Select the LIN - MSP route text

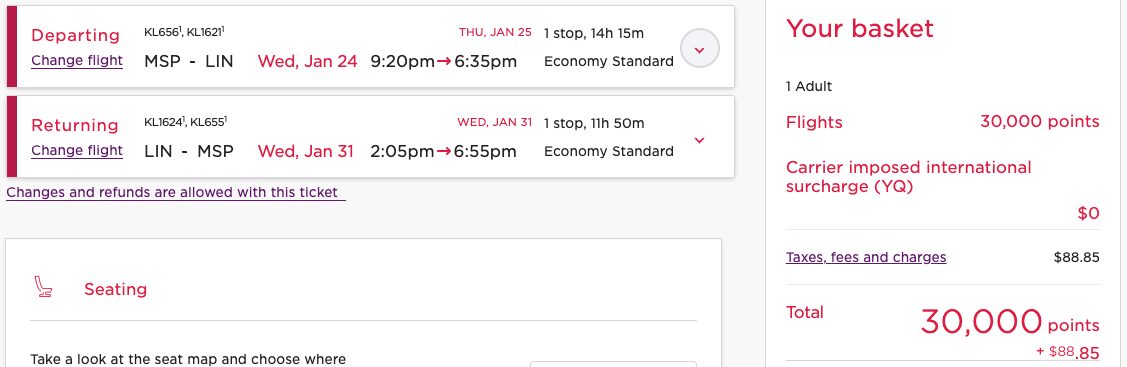tap(189, 152)
